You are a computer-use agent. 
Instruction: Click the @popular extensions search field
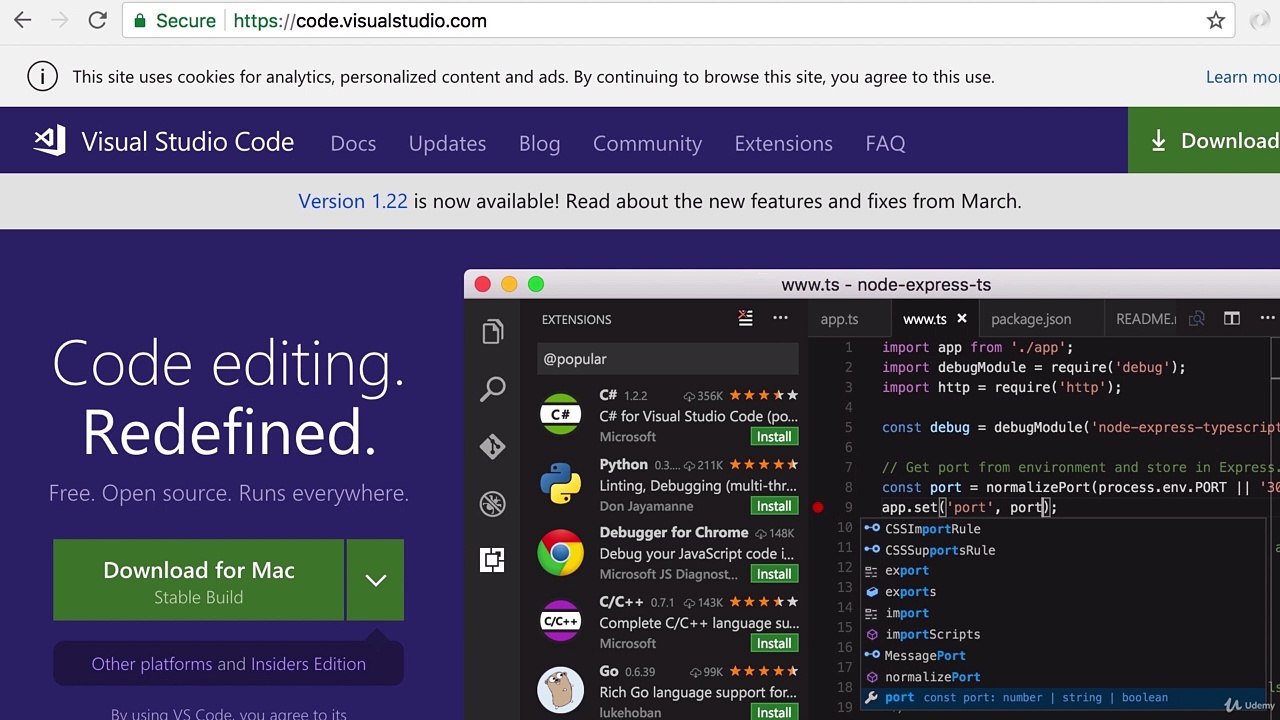pos(668,359)
